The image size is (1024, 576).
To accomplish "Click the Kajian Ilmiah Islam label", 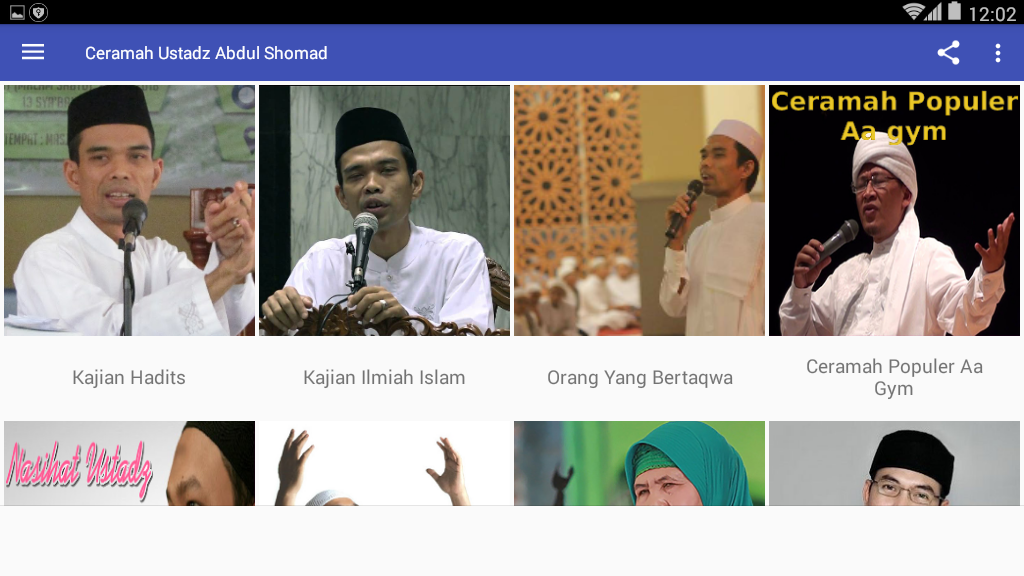I will pyautogui.click(x=384, y=377).
